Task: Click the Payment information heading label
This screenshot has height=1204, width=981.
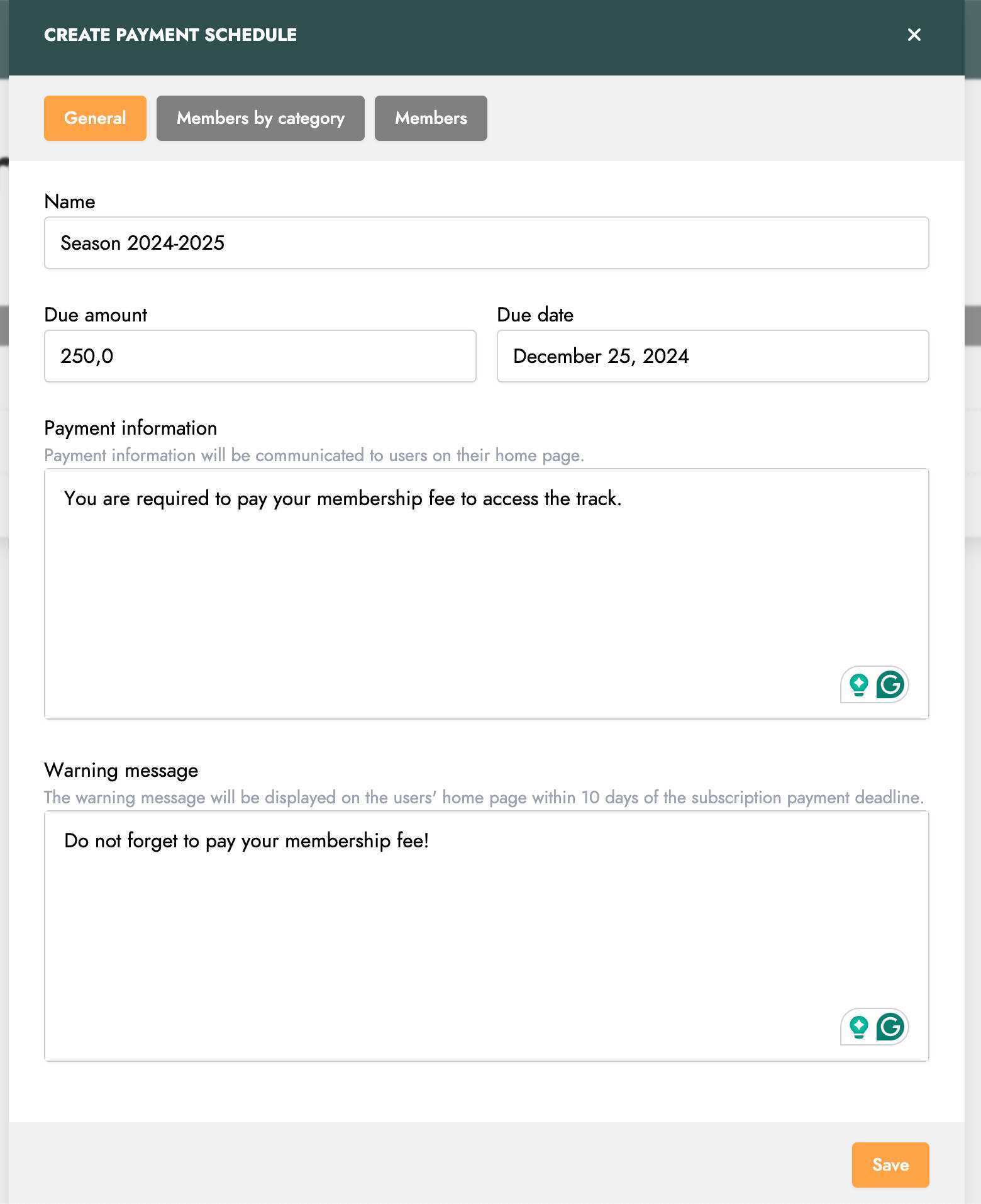Action: click(131, 428)
